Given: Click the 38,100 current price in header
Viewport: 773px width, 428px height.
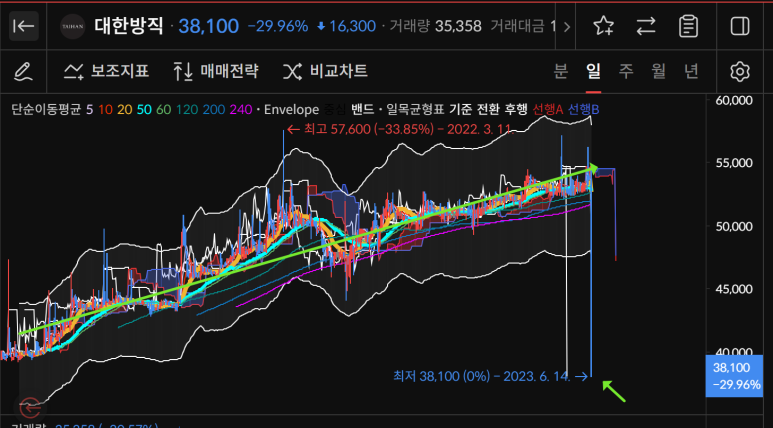Looking at the screenshot, I should click(209, 27).
